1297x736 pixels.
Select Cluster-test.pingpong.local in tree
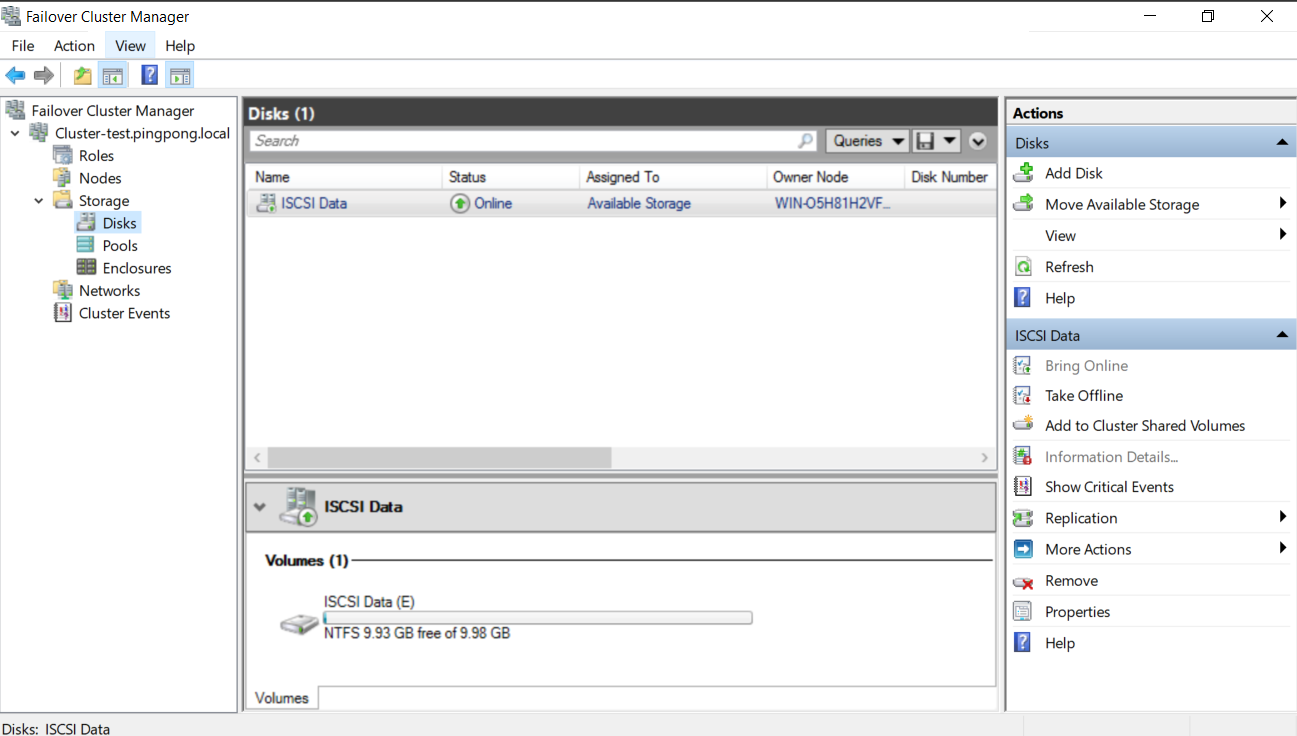pyautogui.click(x=142, y=133)
